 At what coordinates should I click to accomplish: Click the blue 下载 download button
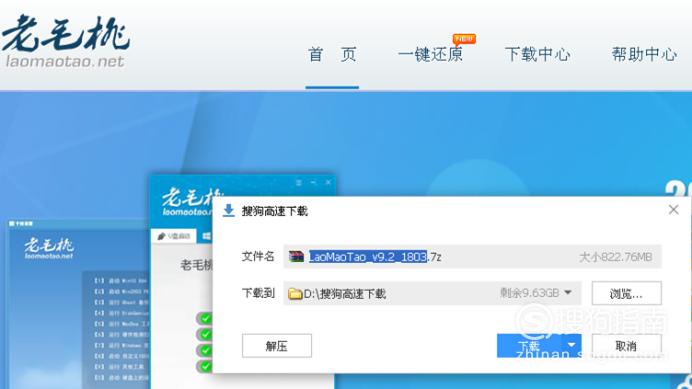click(529, 346)
